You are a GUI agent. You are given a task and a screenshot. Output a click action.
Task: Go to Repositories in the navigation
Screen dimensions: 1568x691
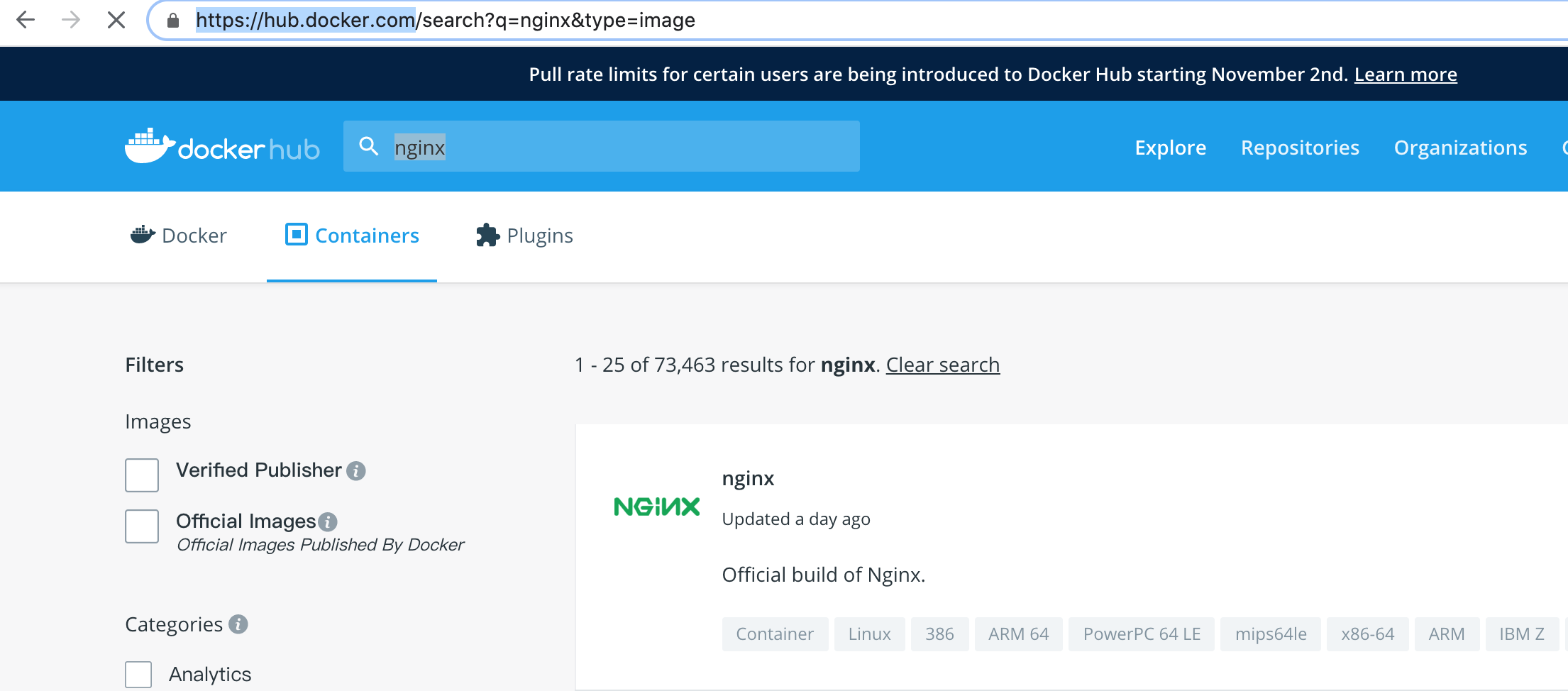[1300, 147]
